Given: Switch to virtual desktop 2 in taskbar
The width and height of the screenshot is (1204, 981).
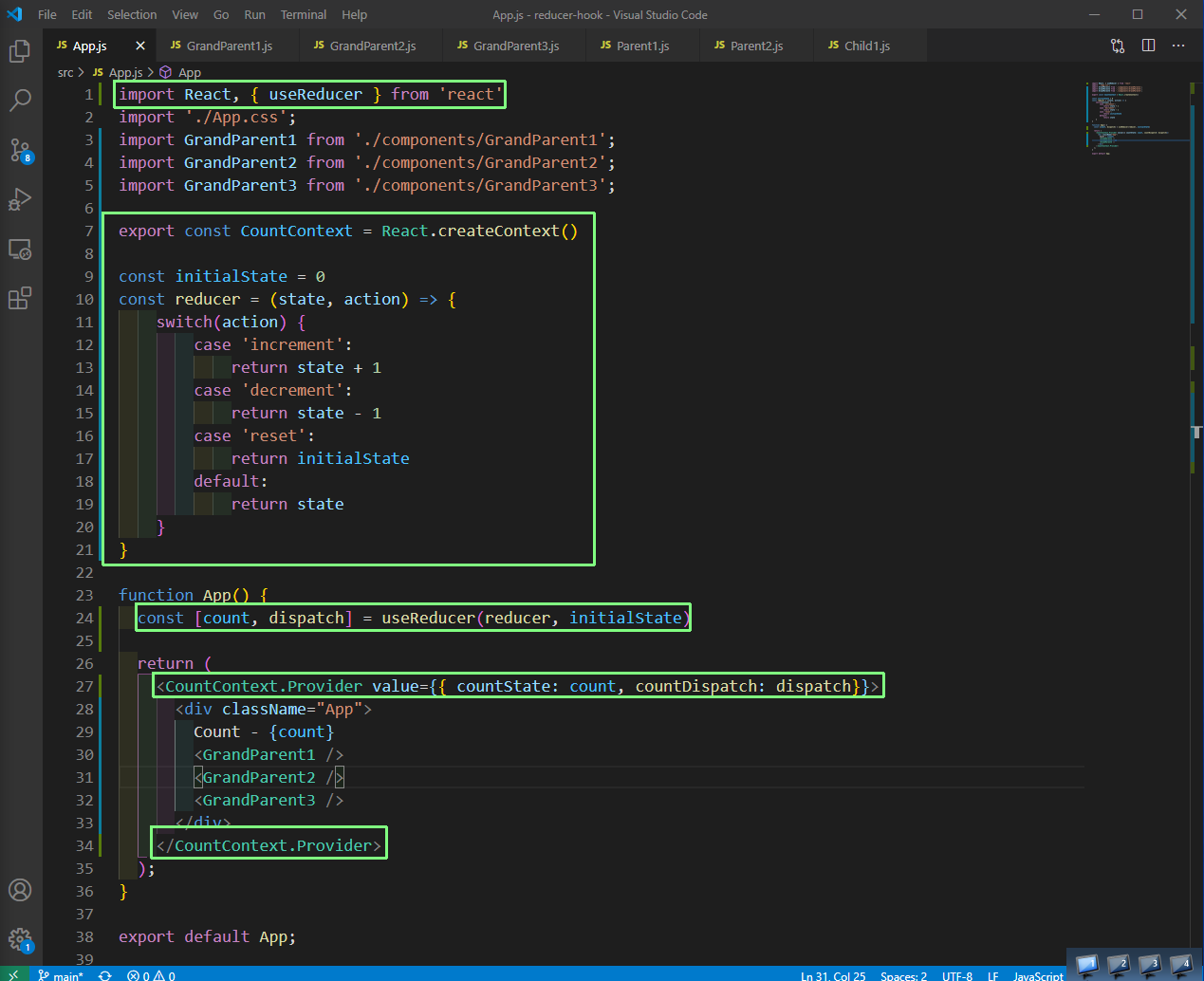Looking at the screenshot, I should tap(1118, 965).
